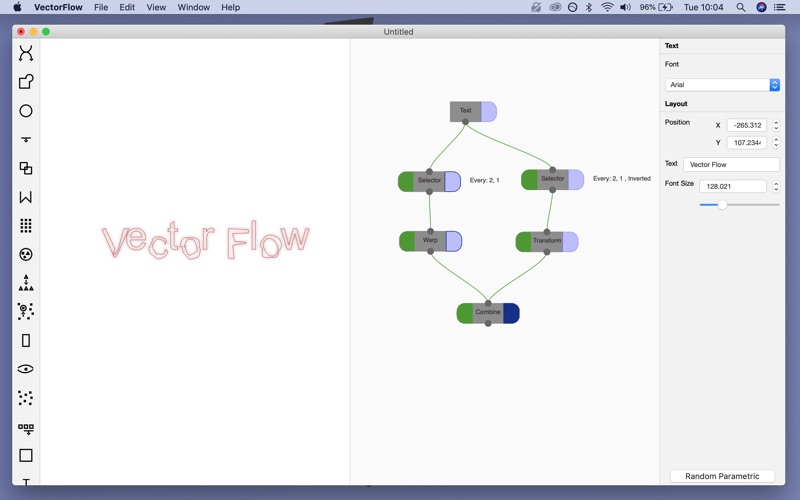The image size is (800, 500).
Task: Click the Do Not Disturb circle icon
Action: [x=572, y=7]
